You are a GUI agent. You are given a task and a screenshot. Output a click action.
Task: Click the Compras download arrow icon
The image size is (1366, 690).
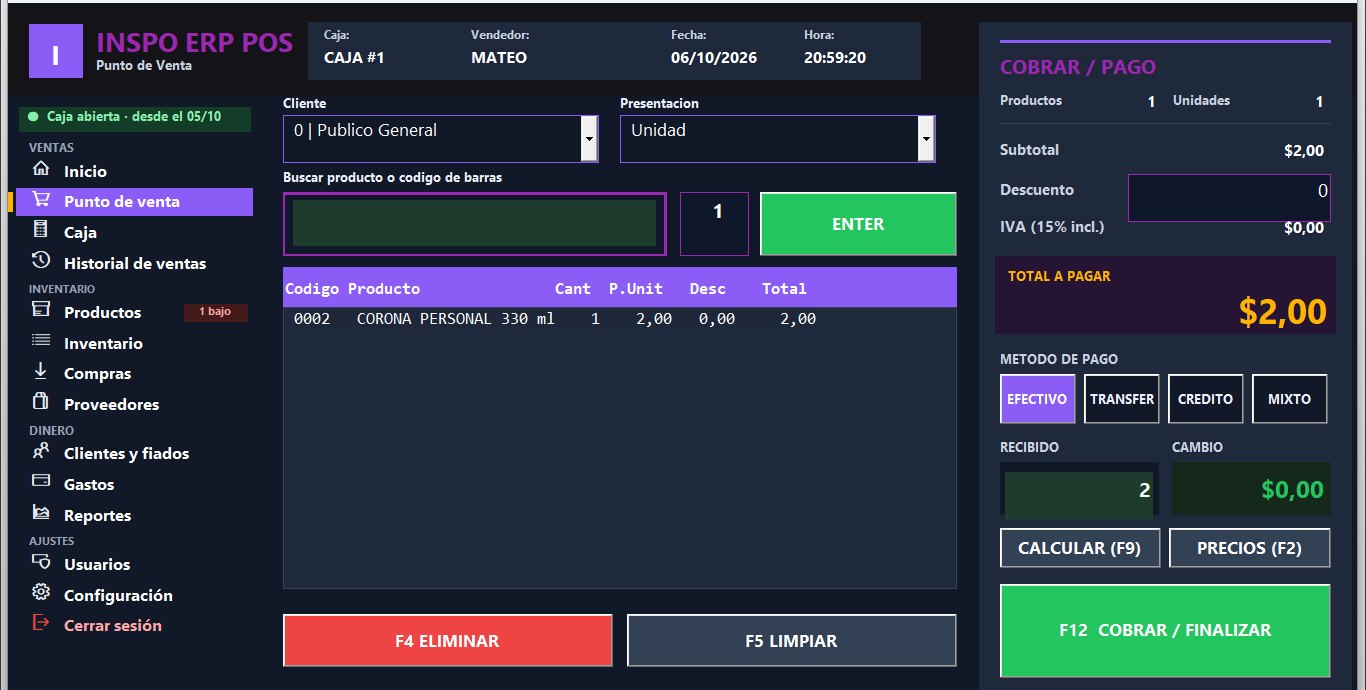coord(41,371)
